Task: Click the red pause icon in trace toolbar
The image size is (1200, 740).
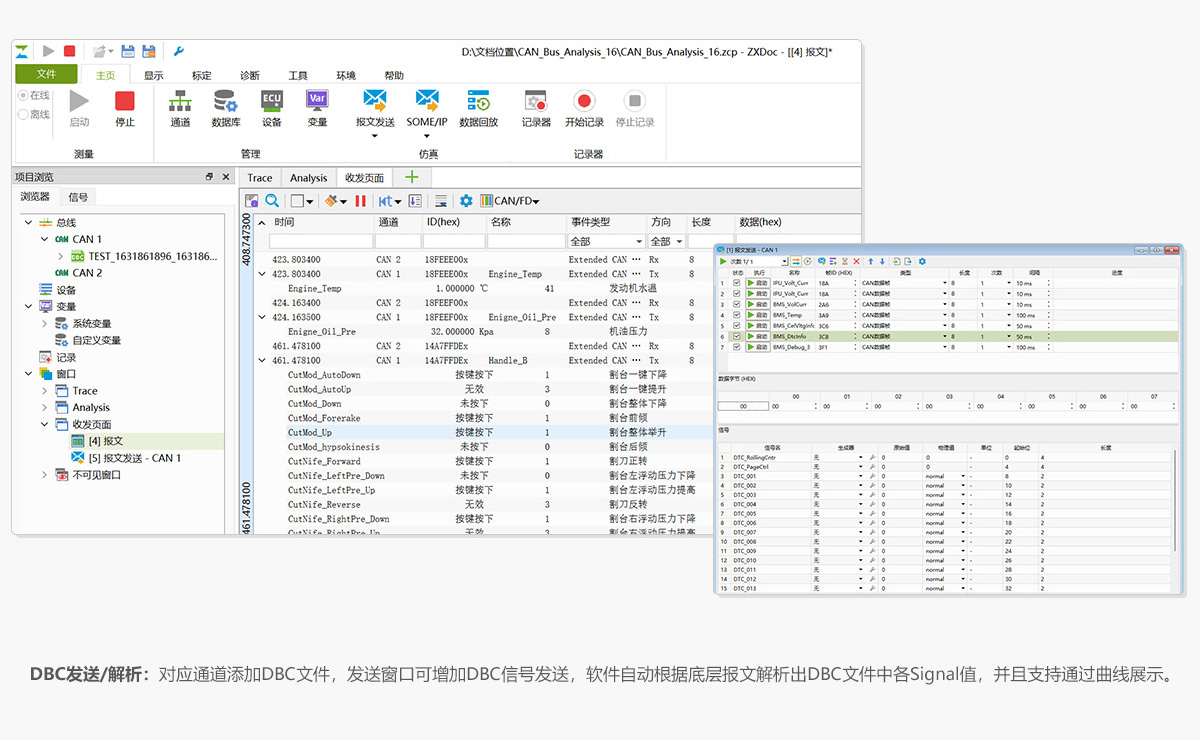Action: (x=361, y=201)
